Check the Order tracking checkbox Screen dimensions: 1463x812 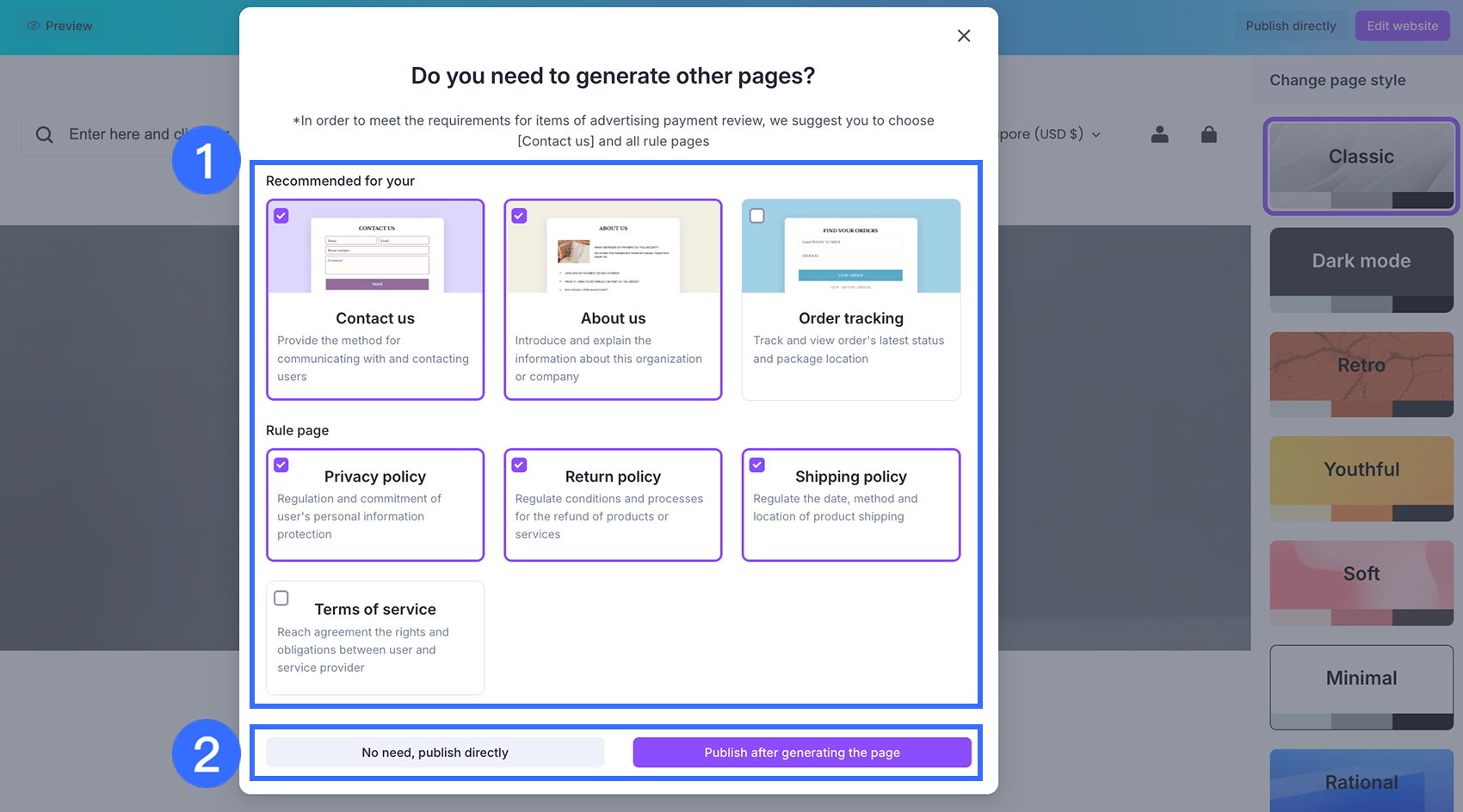[x=757, y=216]
